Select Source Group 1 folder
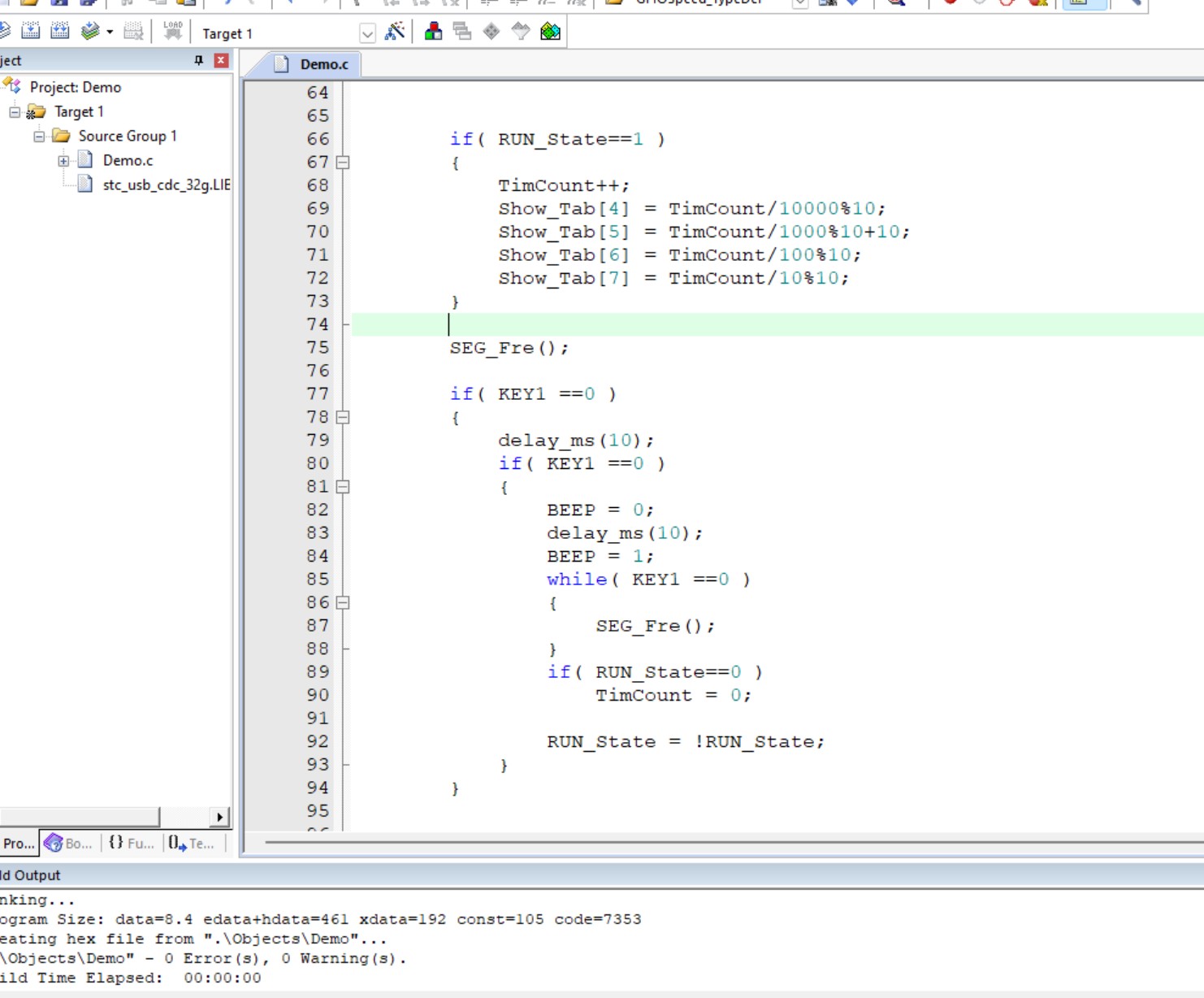1204x998 pixels. (128, 136)
